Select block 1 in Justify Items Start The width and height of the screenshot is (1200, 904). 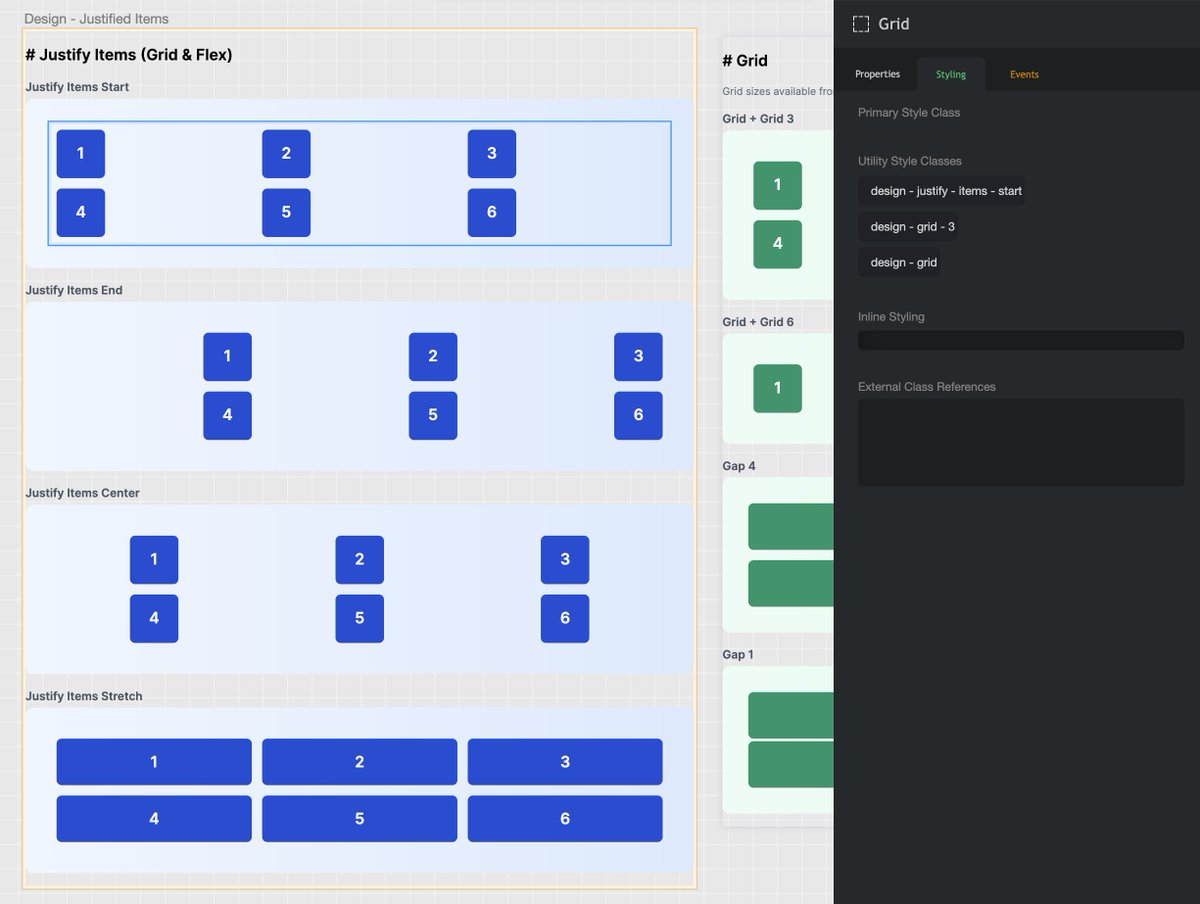click(81, 154)
